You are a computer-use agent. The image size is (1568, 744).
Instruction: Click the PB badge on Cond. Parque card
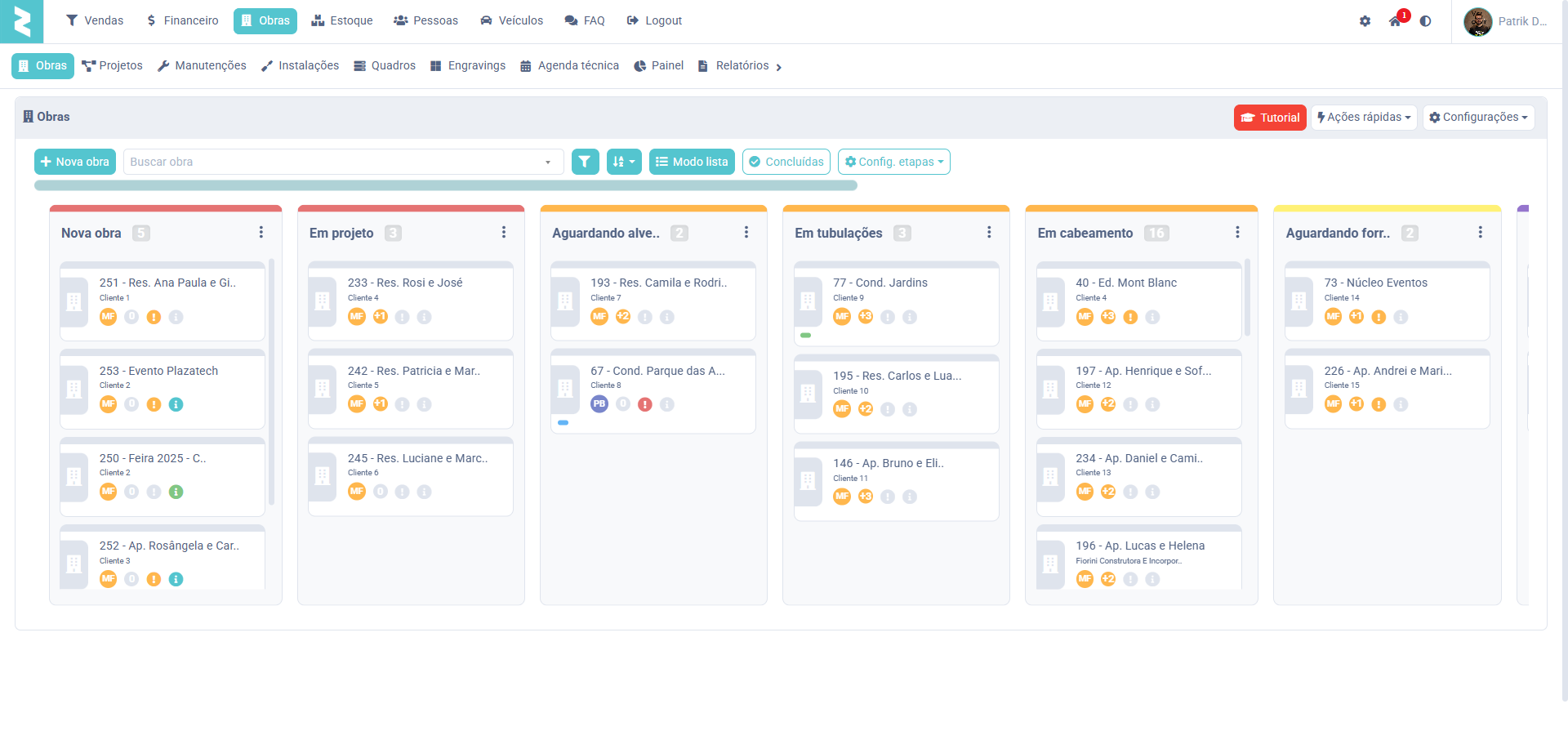599,404
